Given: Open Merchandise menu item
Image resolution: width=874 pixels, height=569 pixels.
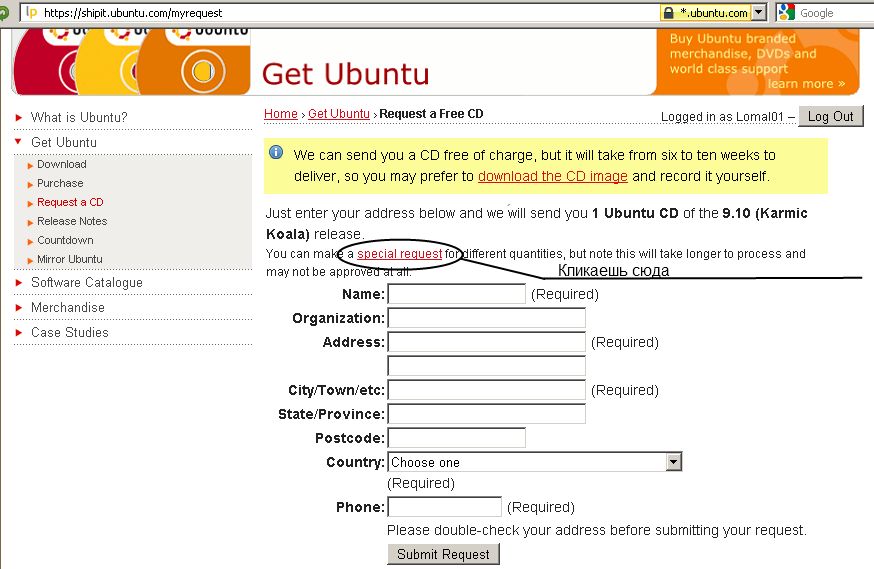Looking at the screenshot, I should pyautogui.click(x=68, y=308).
